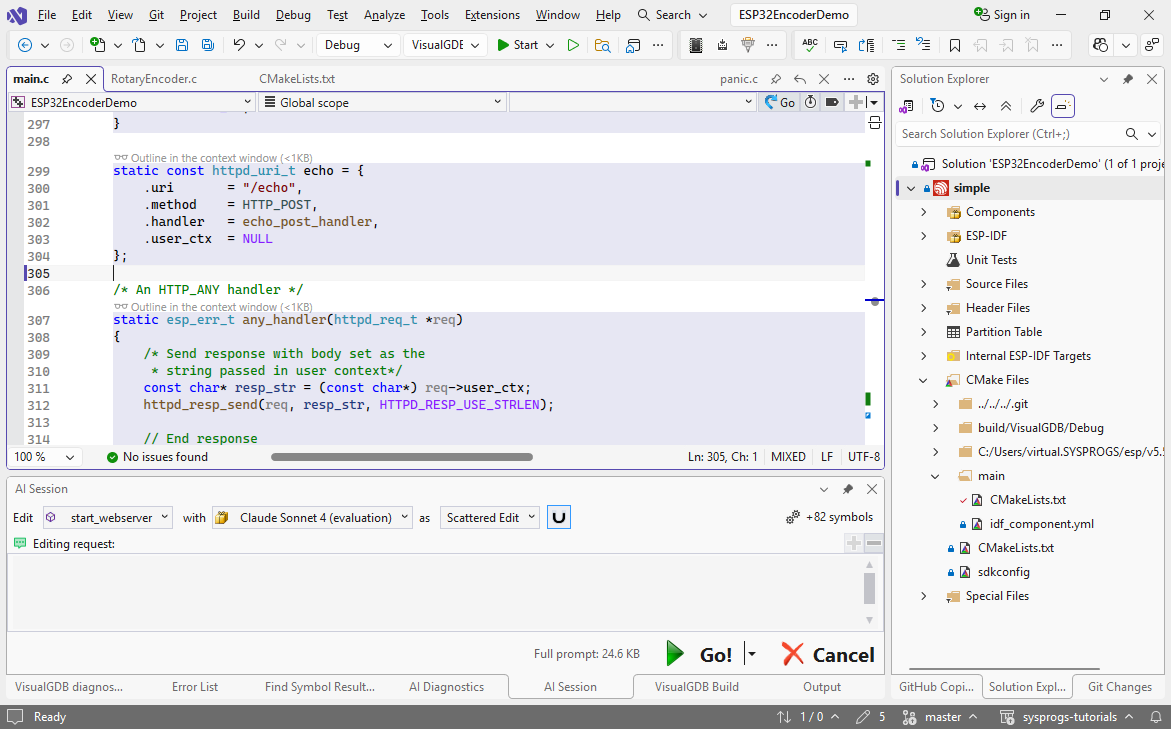Click the editor horizontal scrollbar thumb
Image resolution: width=1171 pixels, height=730 pixels.
point(401,457)
